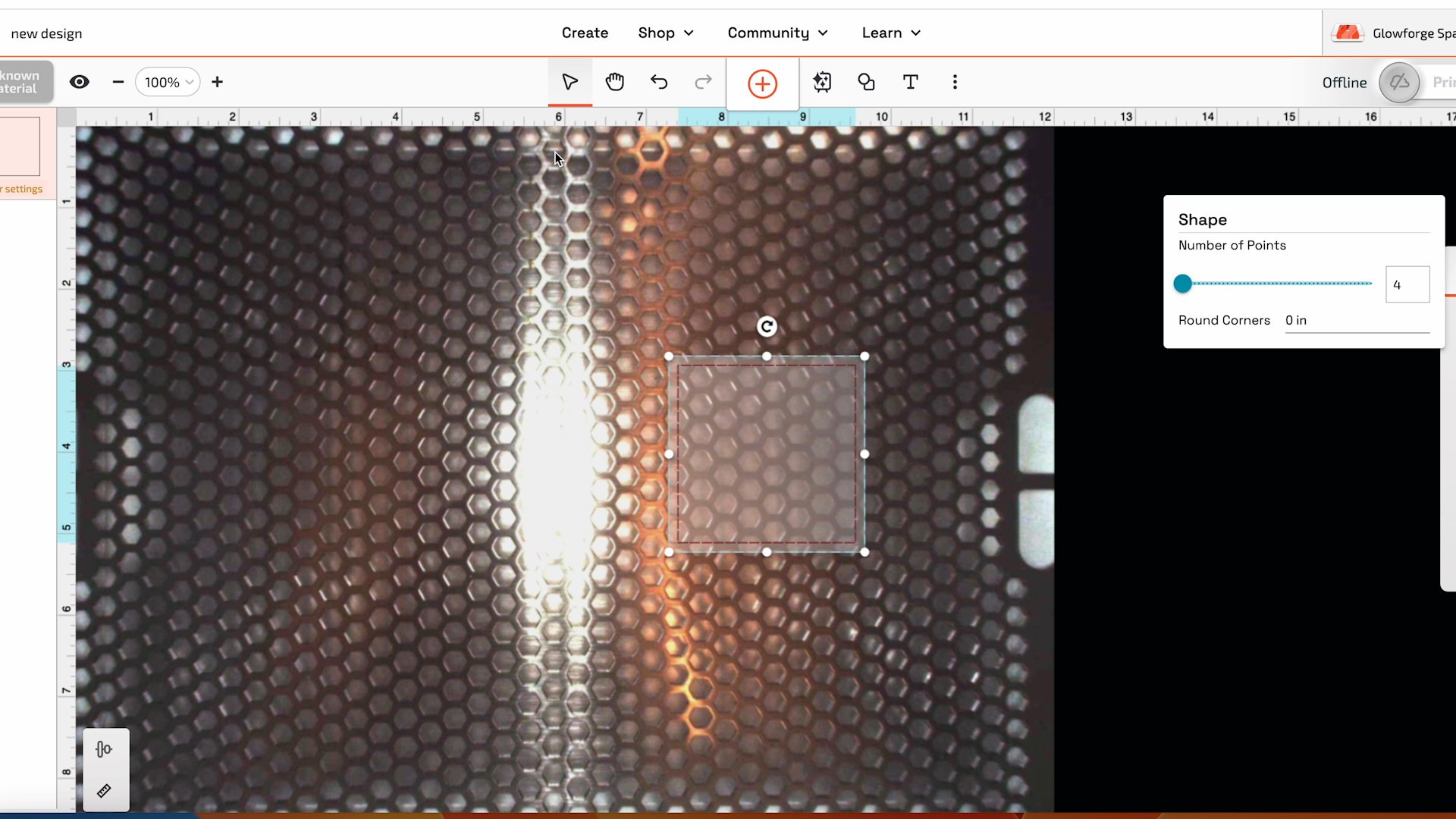1456x819 pixels.
Task: Toggle the eye/preview visibility
Action: click(x=79, y=82)
